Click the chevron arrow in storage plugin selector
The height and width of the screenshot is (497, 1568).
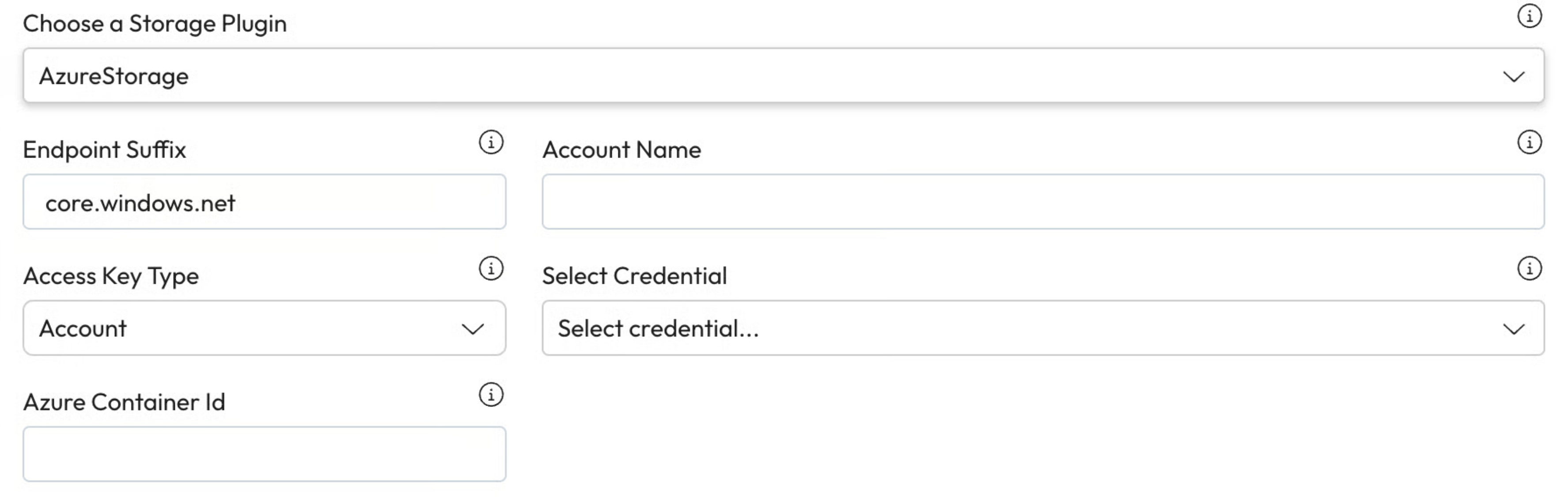pos(1514,77)
